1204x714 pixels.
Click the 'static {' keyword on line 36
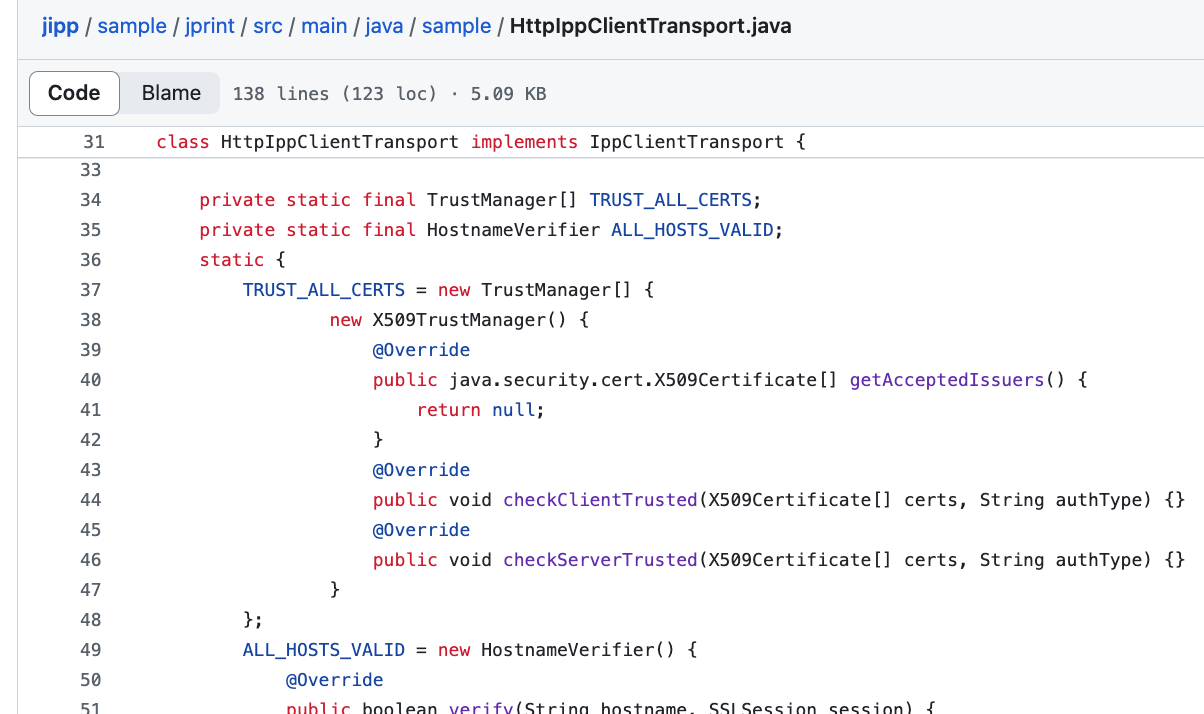point(243,260)
